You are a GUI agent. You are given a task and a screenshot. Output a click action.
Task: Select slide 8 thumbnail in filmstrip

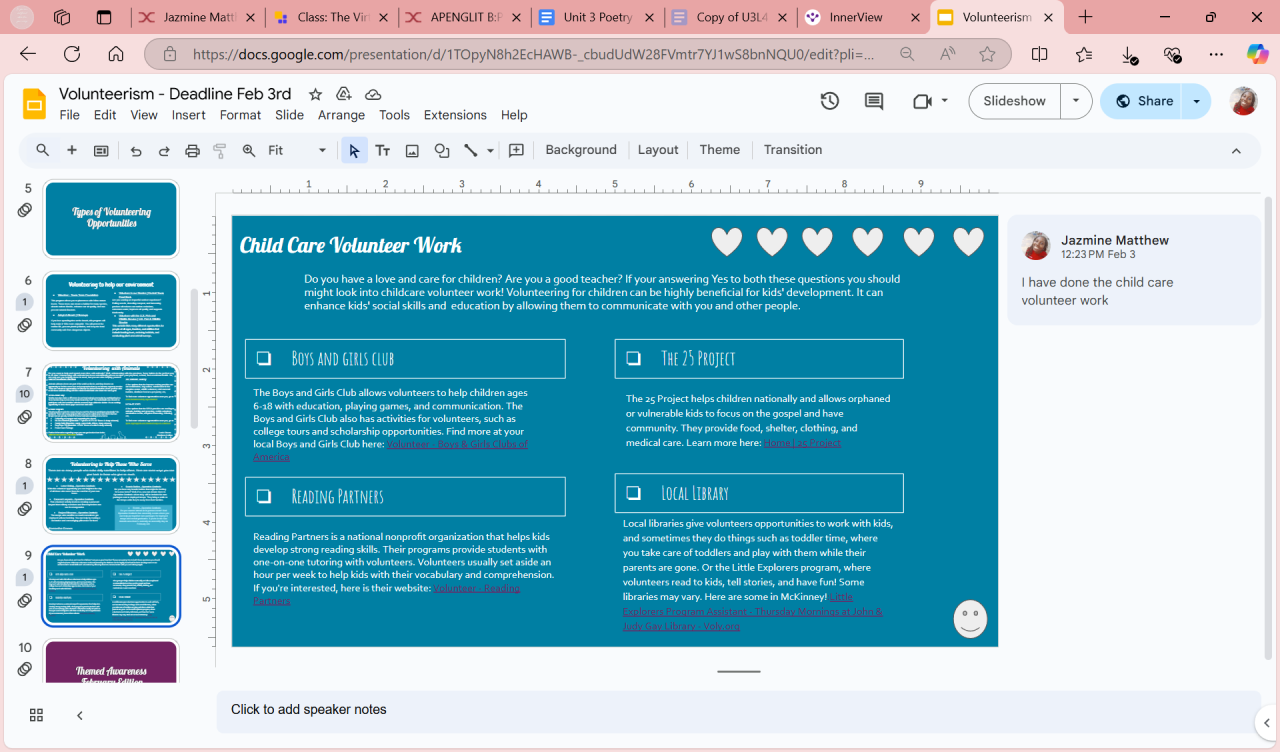point(111,495)
